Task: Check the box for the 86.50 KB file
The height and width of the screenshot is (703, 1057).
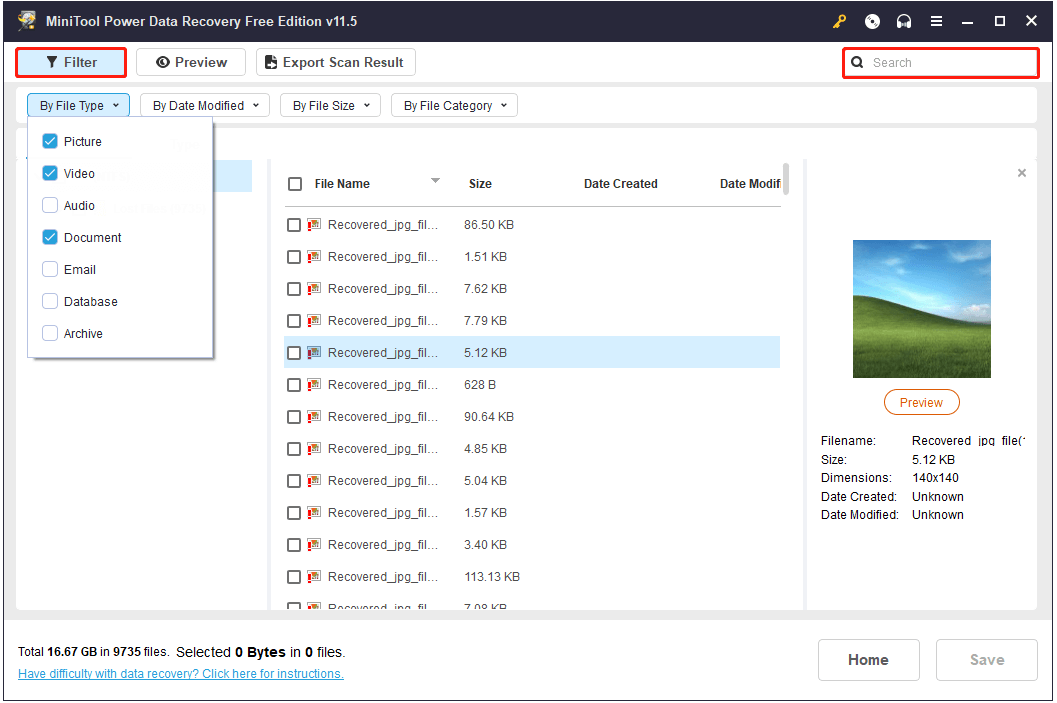Action: pyautogui.click(x=294, y=225)
